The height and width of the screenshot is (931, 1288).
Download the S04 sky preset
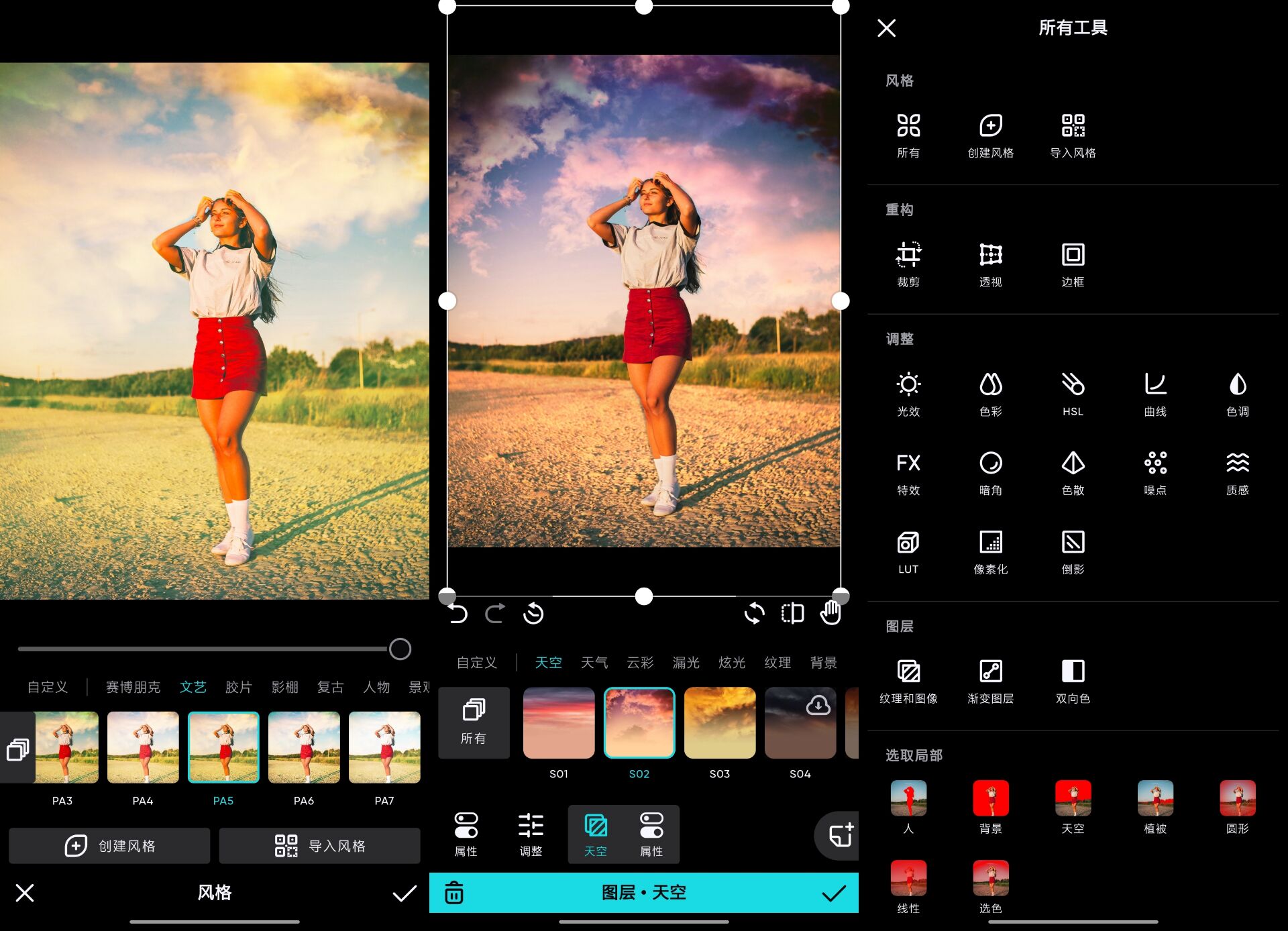tap(818, 706)
